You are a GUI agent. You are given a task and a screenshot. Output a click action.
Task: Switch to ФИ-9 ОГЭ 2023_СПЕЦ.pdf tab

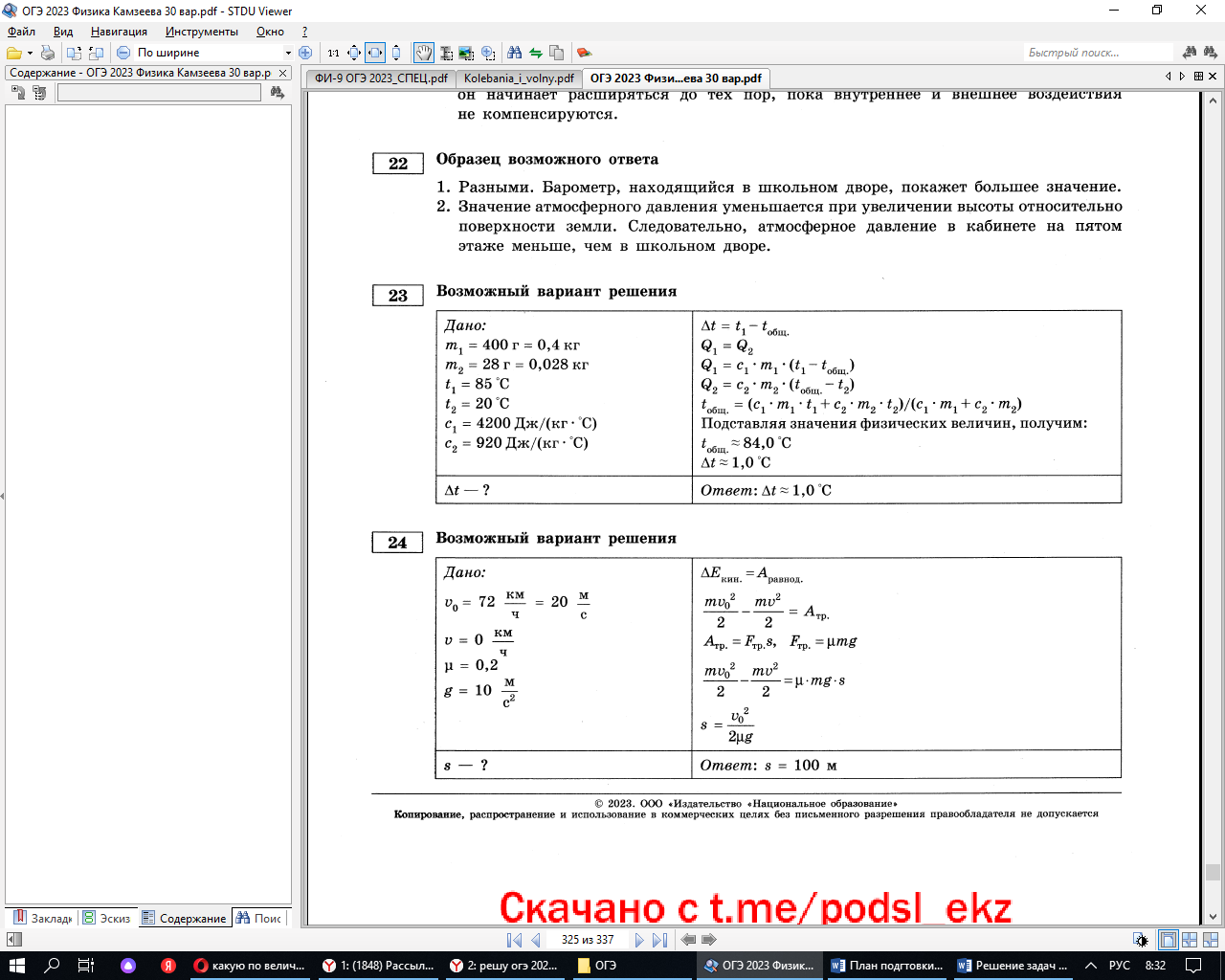point(381,78)
